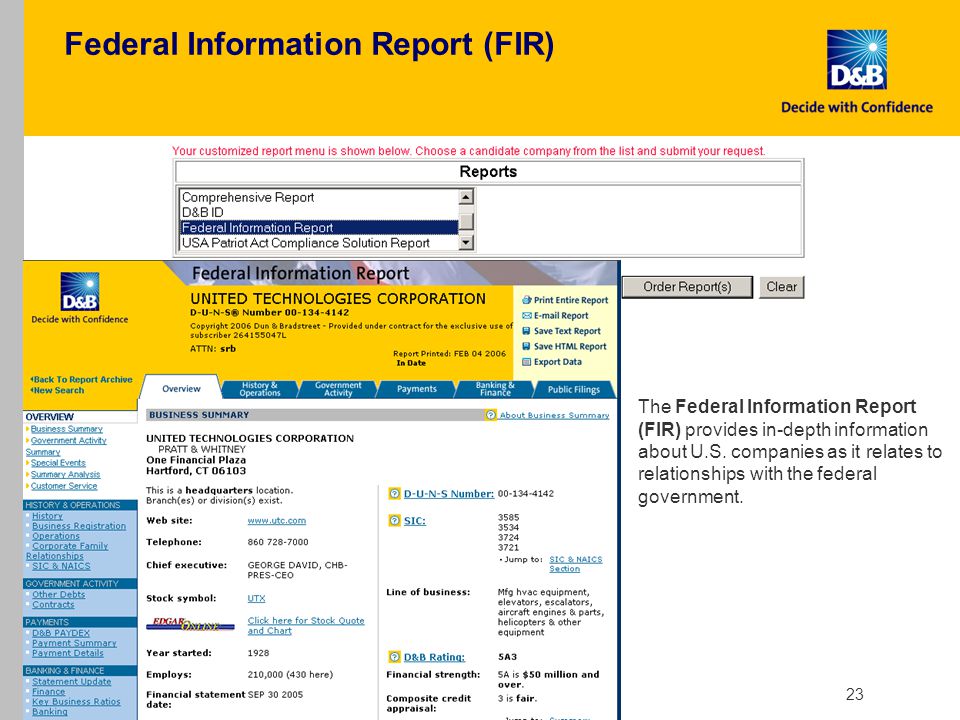The width and height of the screenshot is (960, 720).
Task: Click help icon beside About Business Summary
Action: (490, 415)
